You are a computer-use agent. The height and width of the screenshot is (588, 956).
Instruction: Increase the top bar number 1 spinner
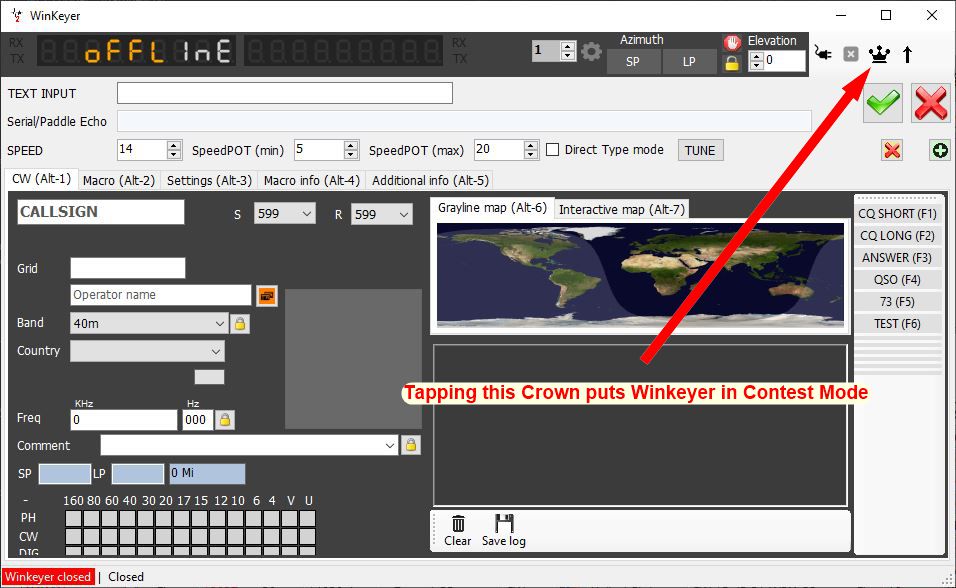click(x=568, y=46)
